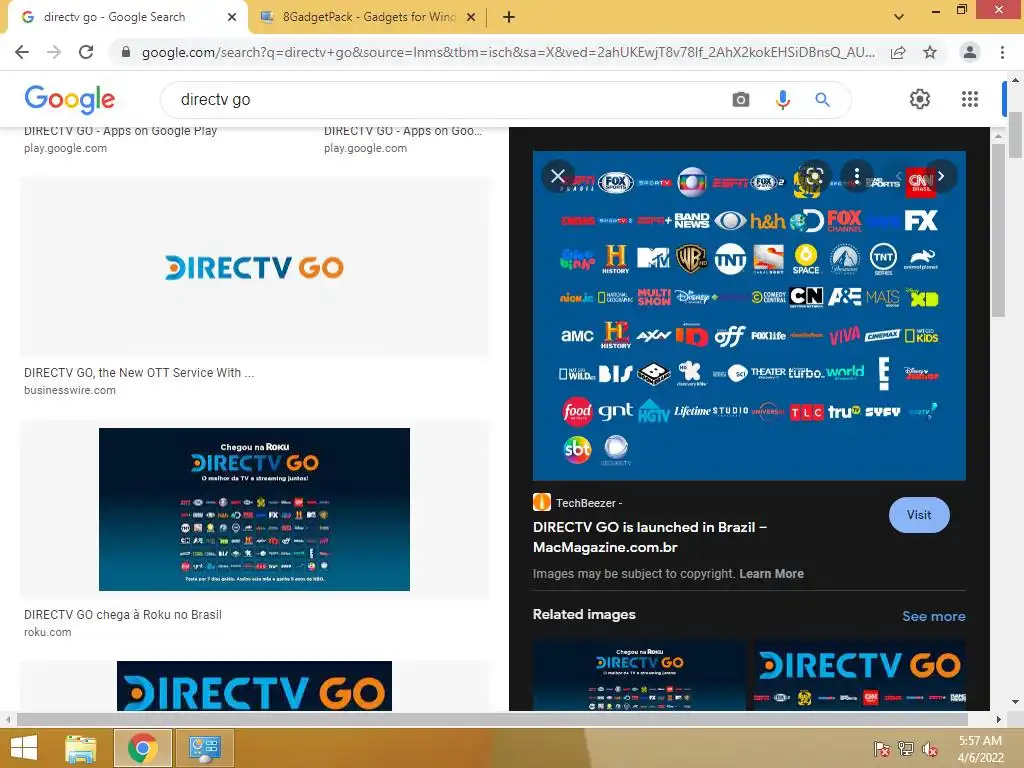Close the directv go search tab
Screen dimensions: 1024x768
click(232, 17)
